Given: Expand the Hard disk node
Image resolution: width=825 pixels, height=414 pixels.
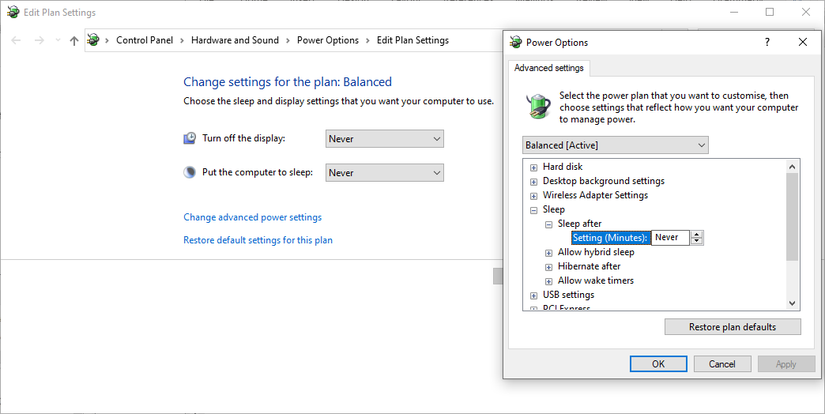Looking at the screenshot, I should (534, 168).
